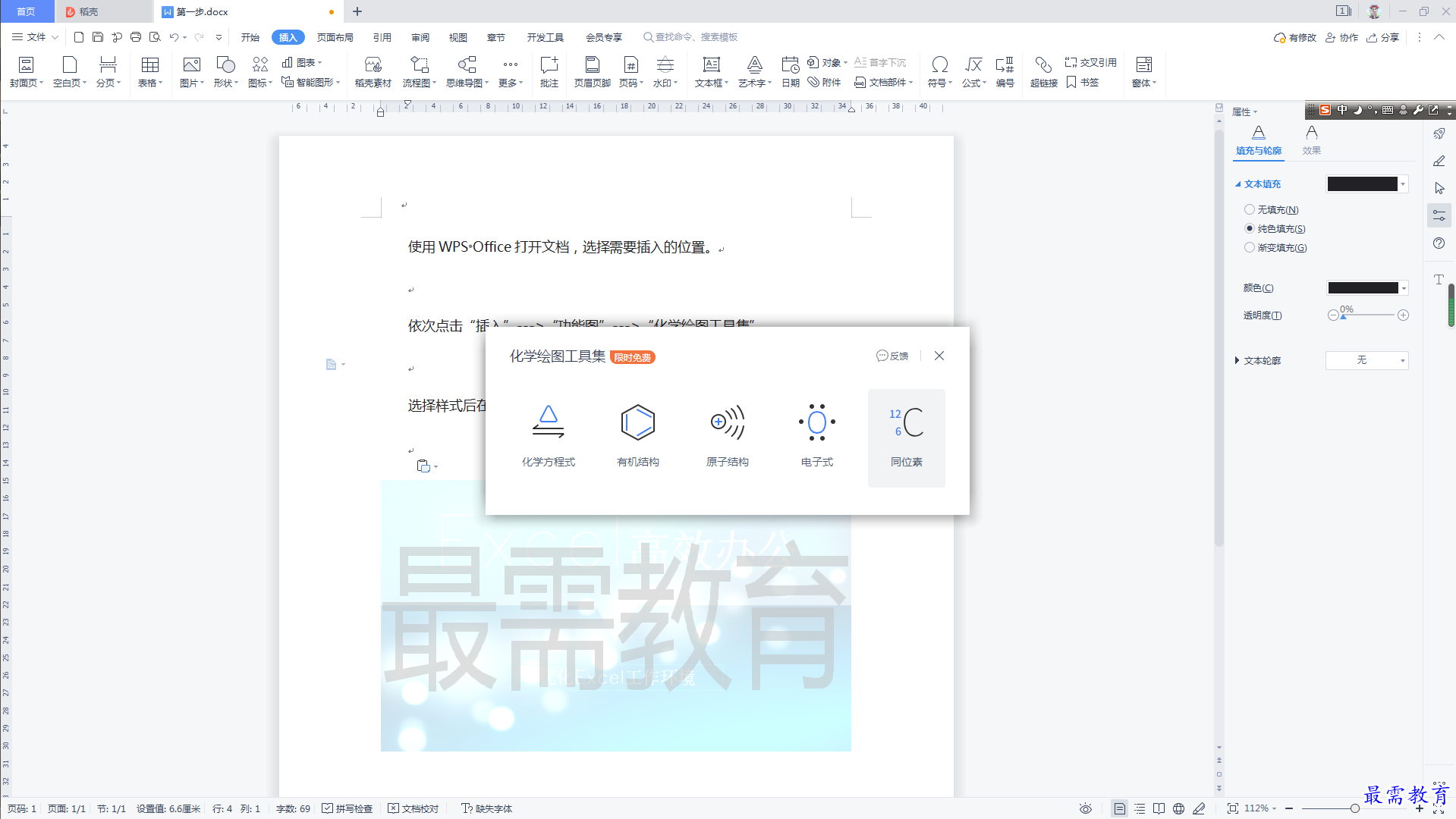This screenshot has height=819, width=1456.
Task: Add a 批注 comment
Action: (x=549, y=72)
